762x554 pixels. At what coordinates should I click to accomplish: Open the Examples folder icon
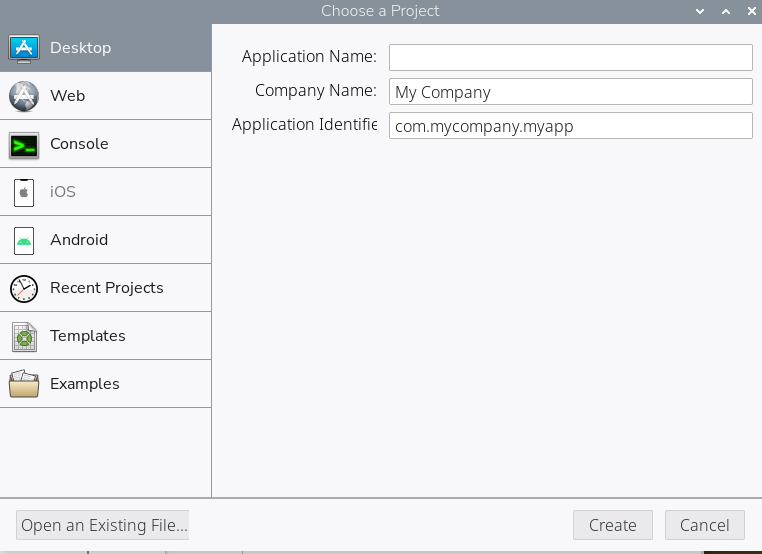[x=24, y=384]
